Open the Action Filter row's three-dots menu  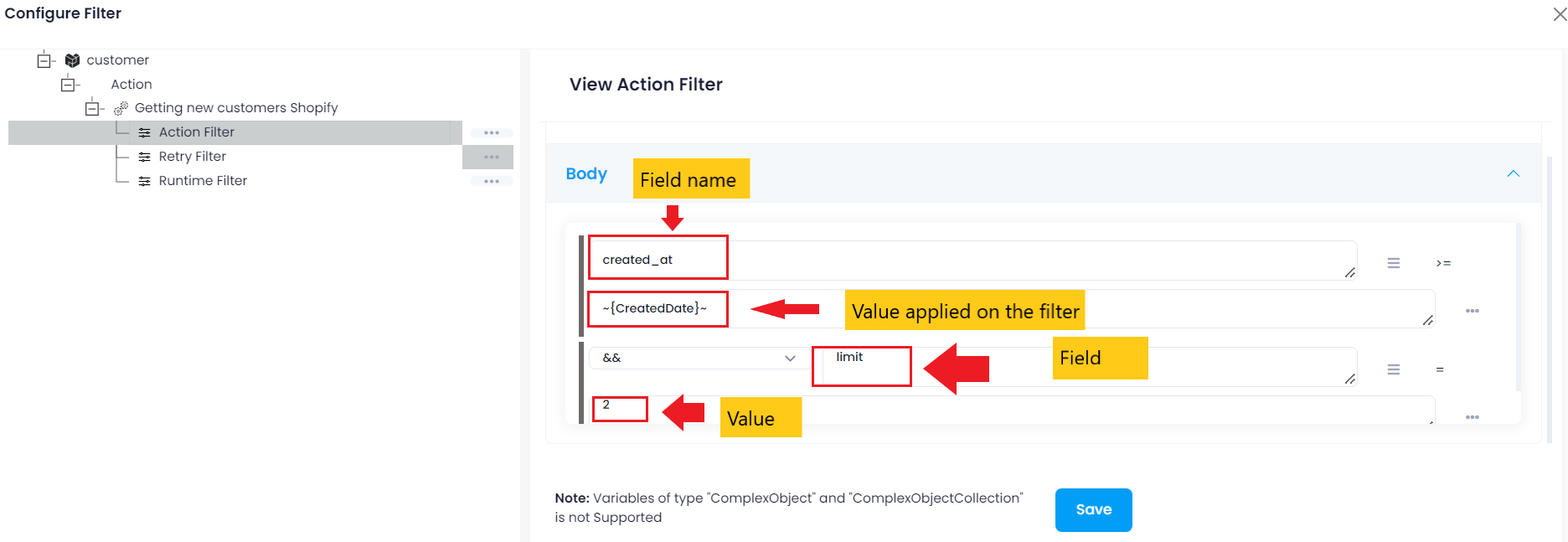[x=491, y=133]
